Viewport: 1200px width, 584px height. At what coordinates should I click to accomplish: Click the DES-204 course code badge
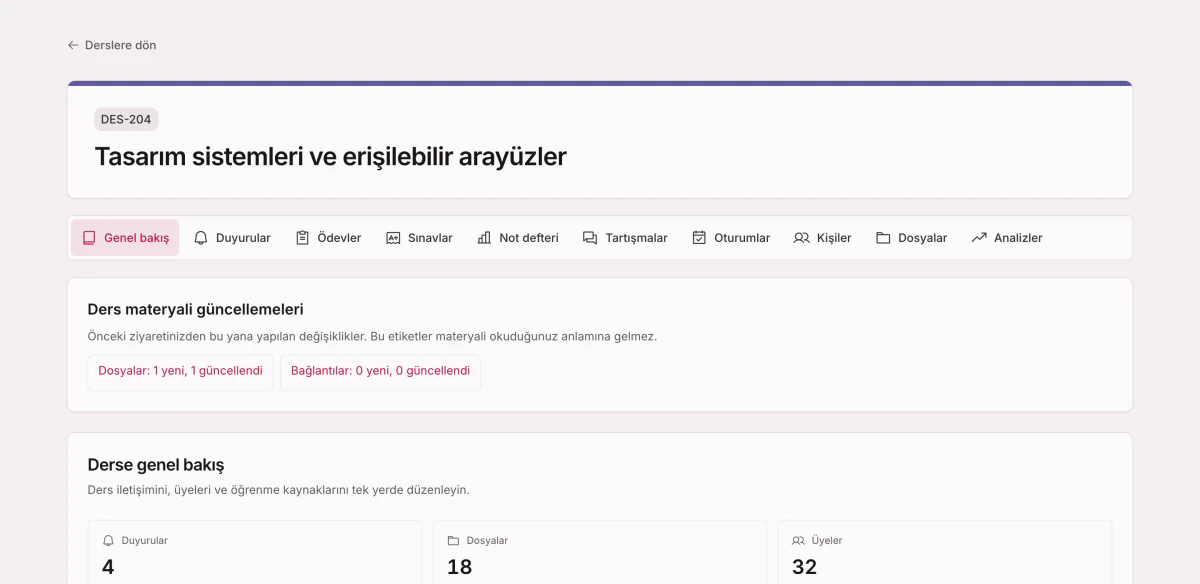tap(126, 119)
